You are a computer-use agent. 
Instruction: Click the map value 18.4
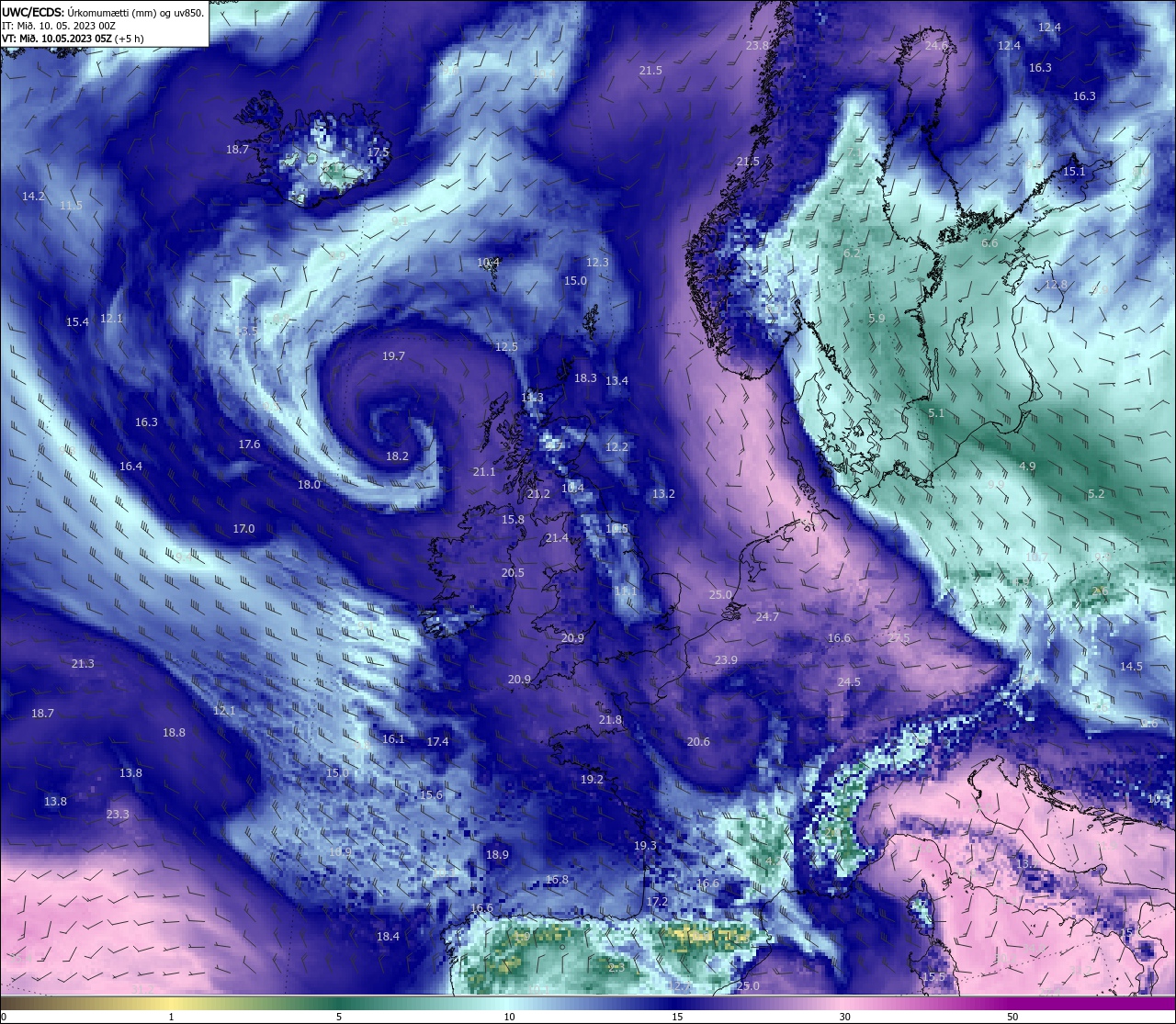pos(388,937)
